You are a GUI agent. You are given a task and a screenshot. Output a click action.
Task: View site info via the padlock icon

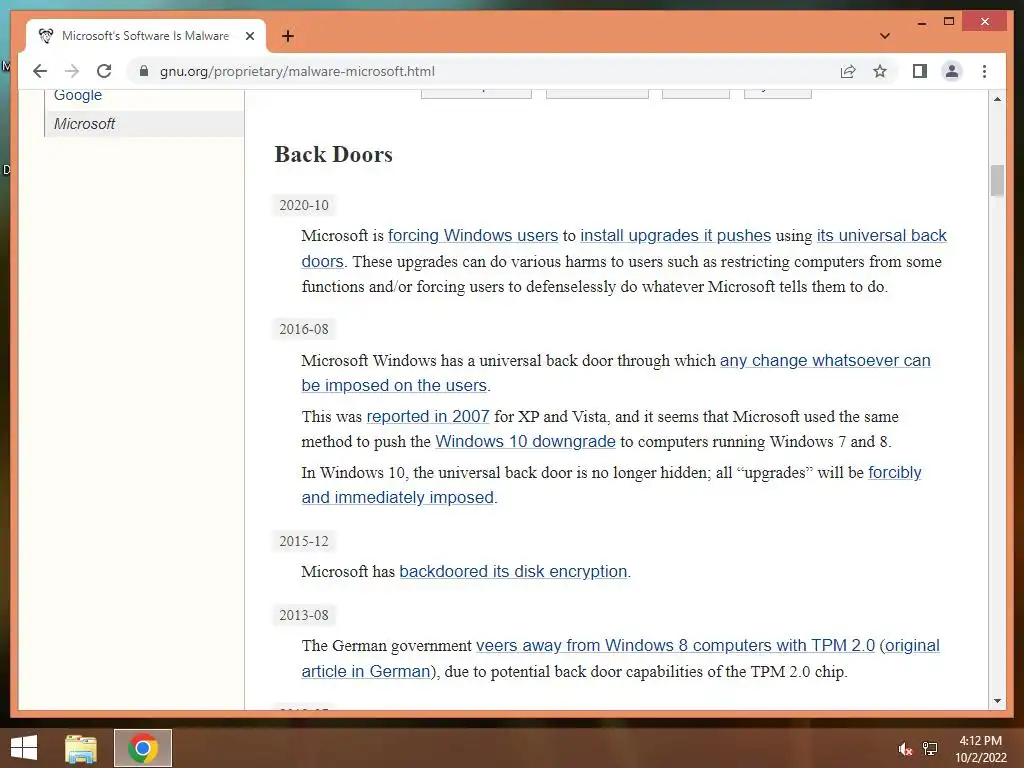click(x=144, y=71)
